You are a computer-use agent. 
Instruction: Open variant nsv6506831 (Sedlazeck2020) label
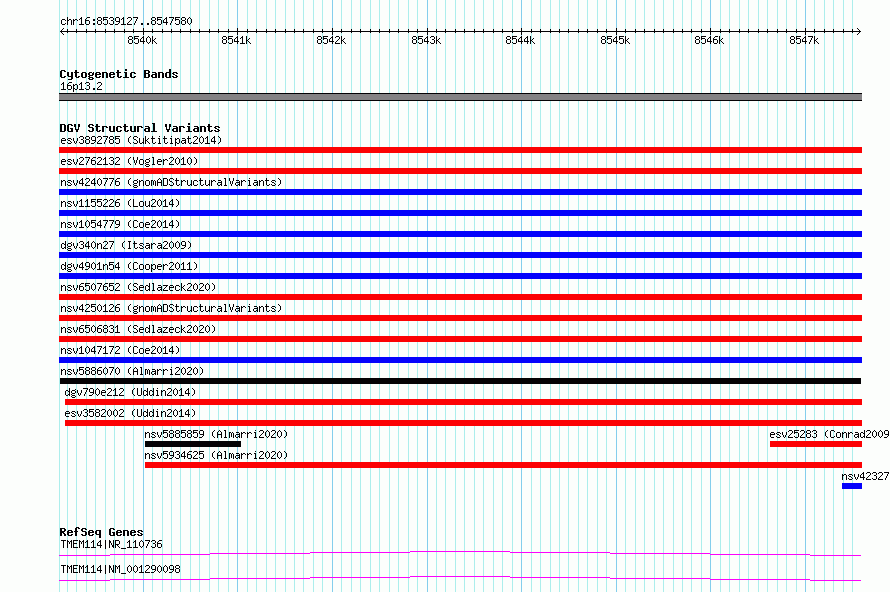click(x=138, y=329)
